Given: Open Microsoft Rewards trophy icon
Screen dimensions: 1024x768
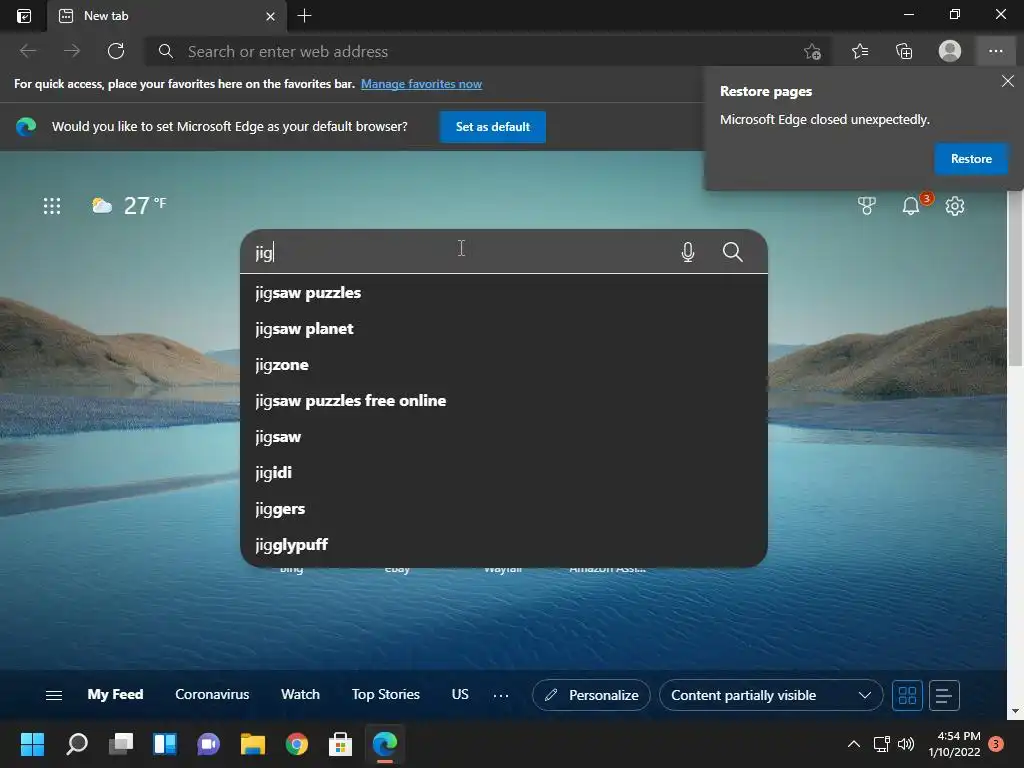Looking at the screenshot, I should pos(867,206).
